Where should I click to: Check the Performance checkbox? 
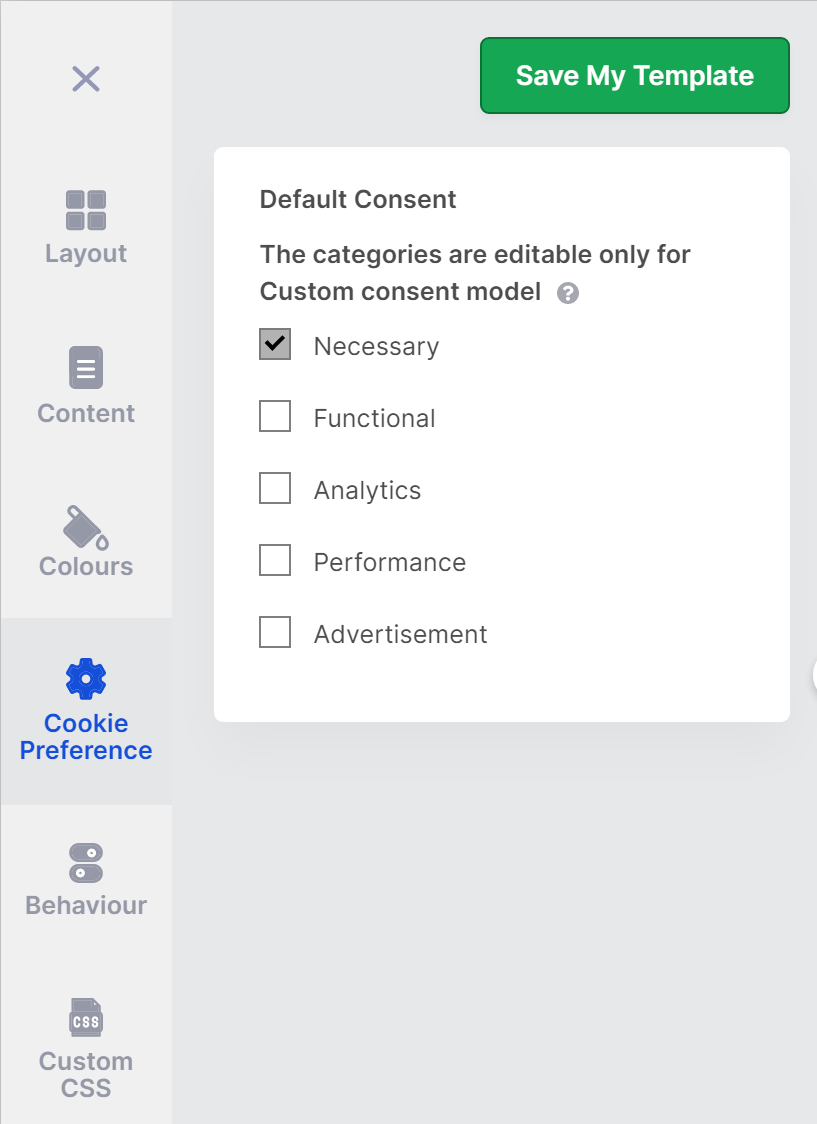pos(275,560)
